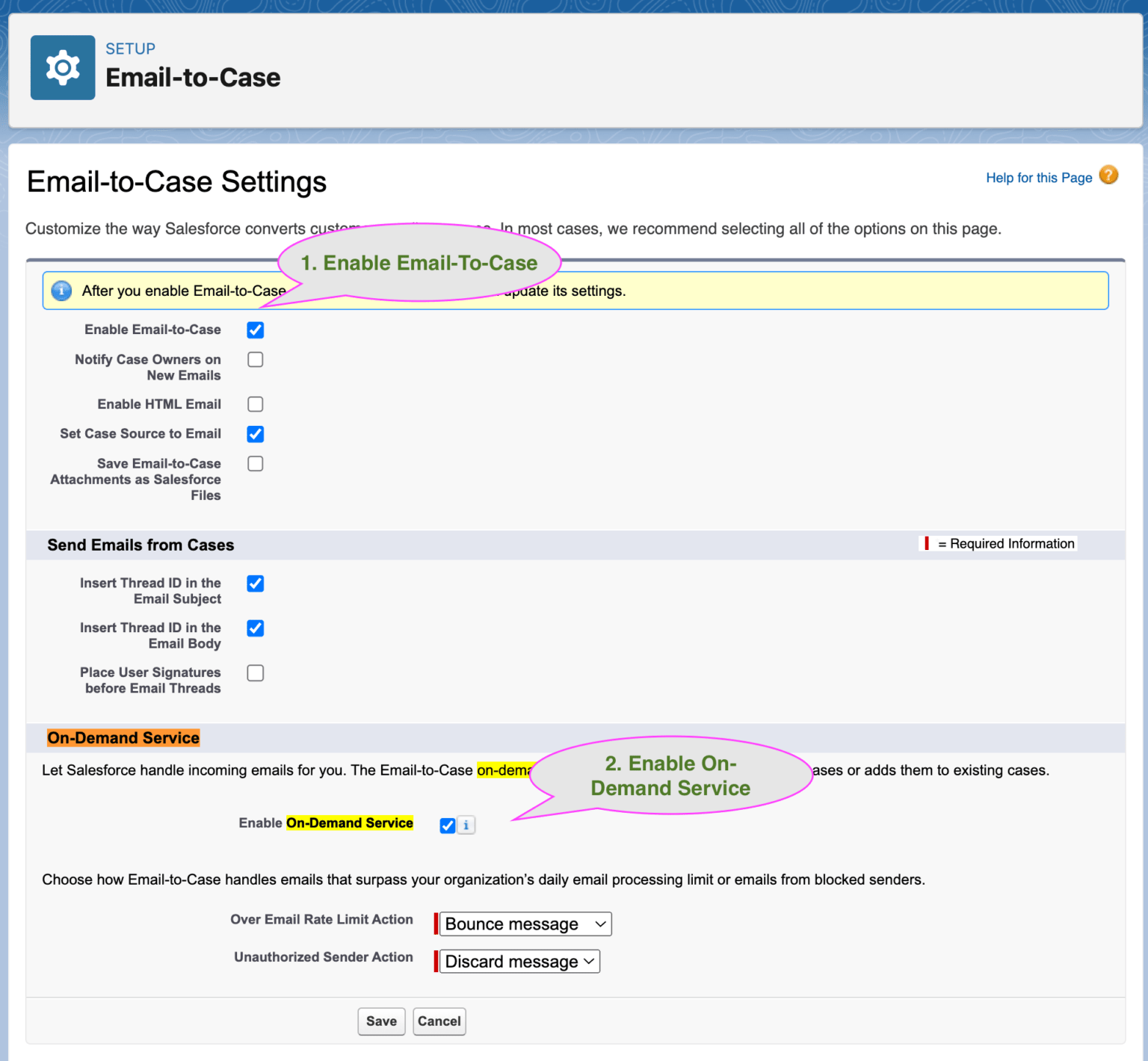Click the info icon beside On-Demand Service checkbox
1148x1061 pixels.
point(466,825)
